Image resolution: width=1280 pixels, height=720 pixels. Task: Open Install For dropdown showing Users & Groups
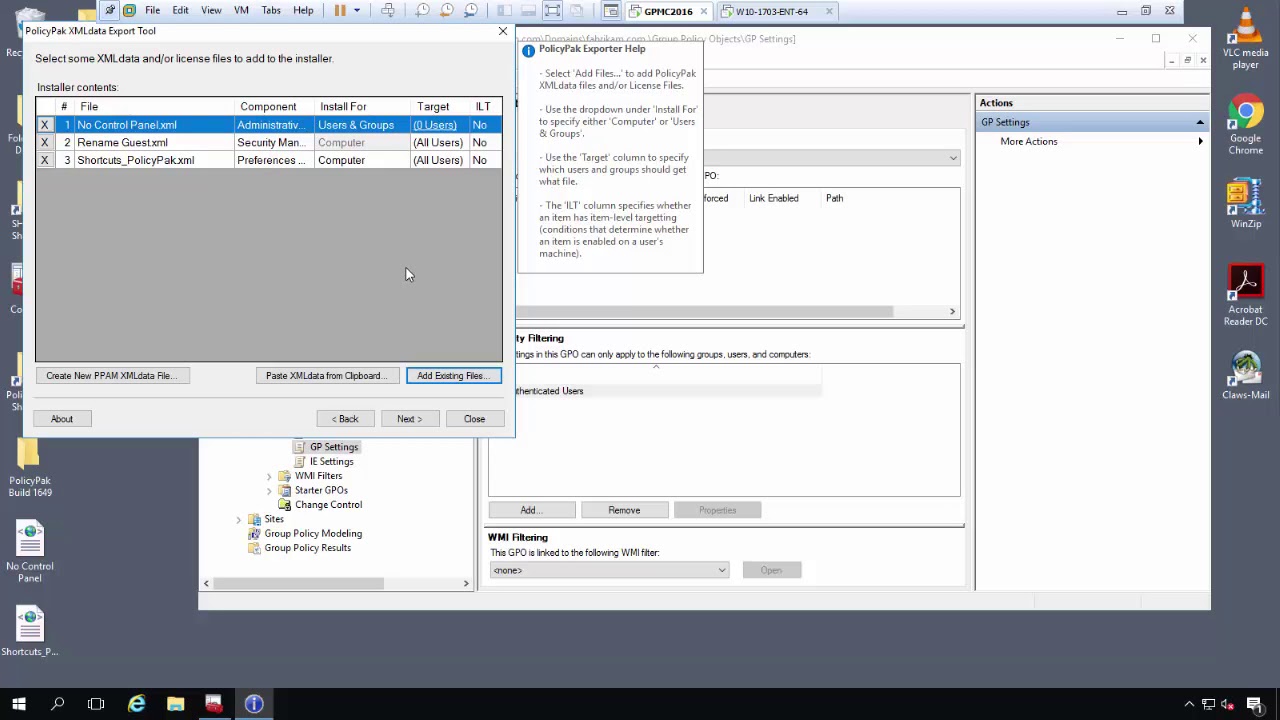[360, 125]
